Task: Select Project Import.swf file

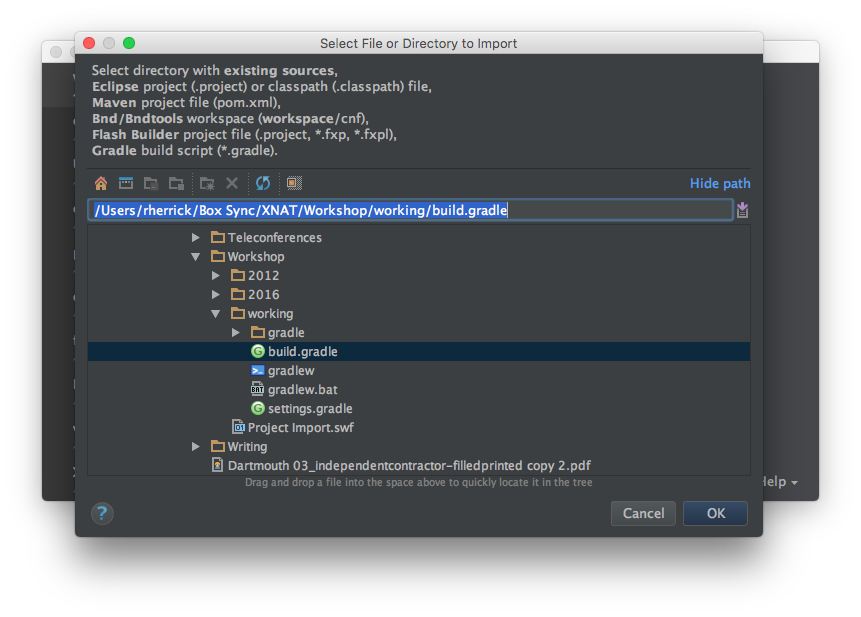Action: (x=300, y=428)
